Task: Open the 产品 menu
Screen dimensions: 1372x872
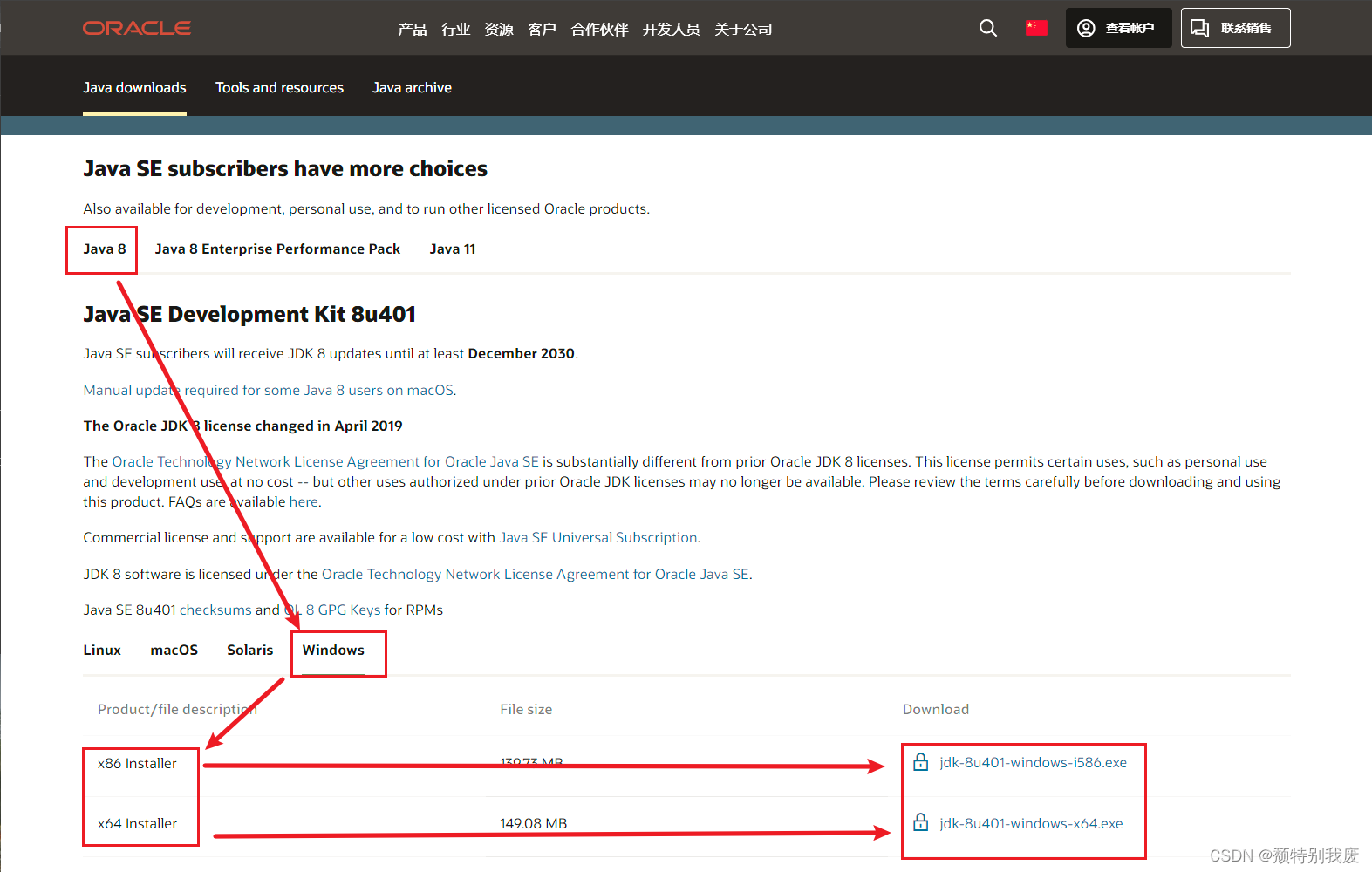Action: click(413, 30)
